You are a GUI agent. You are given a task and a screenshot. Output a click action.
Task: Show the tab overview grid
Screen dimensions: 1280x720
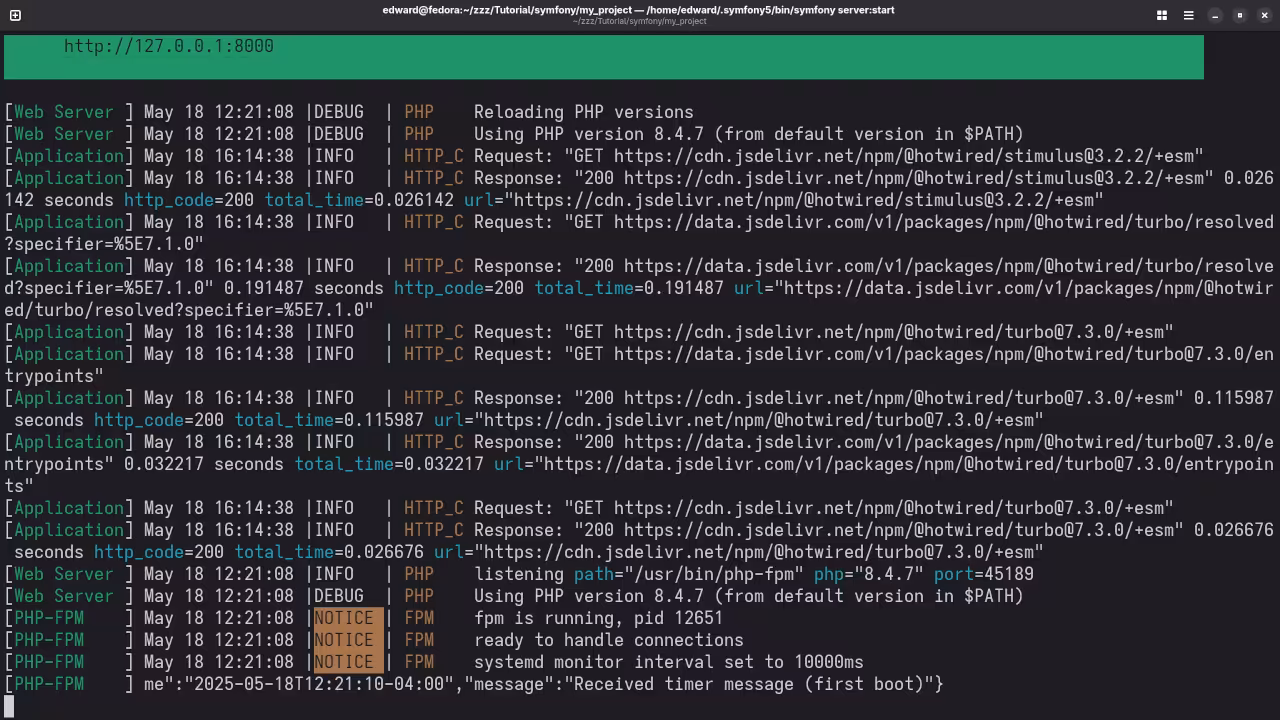(1162, 15)
